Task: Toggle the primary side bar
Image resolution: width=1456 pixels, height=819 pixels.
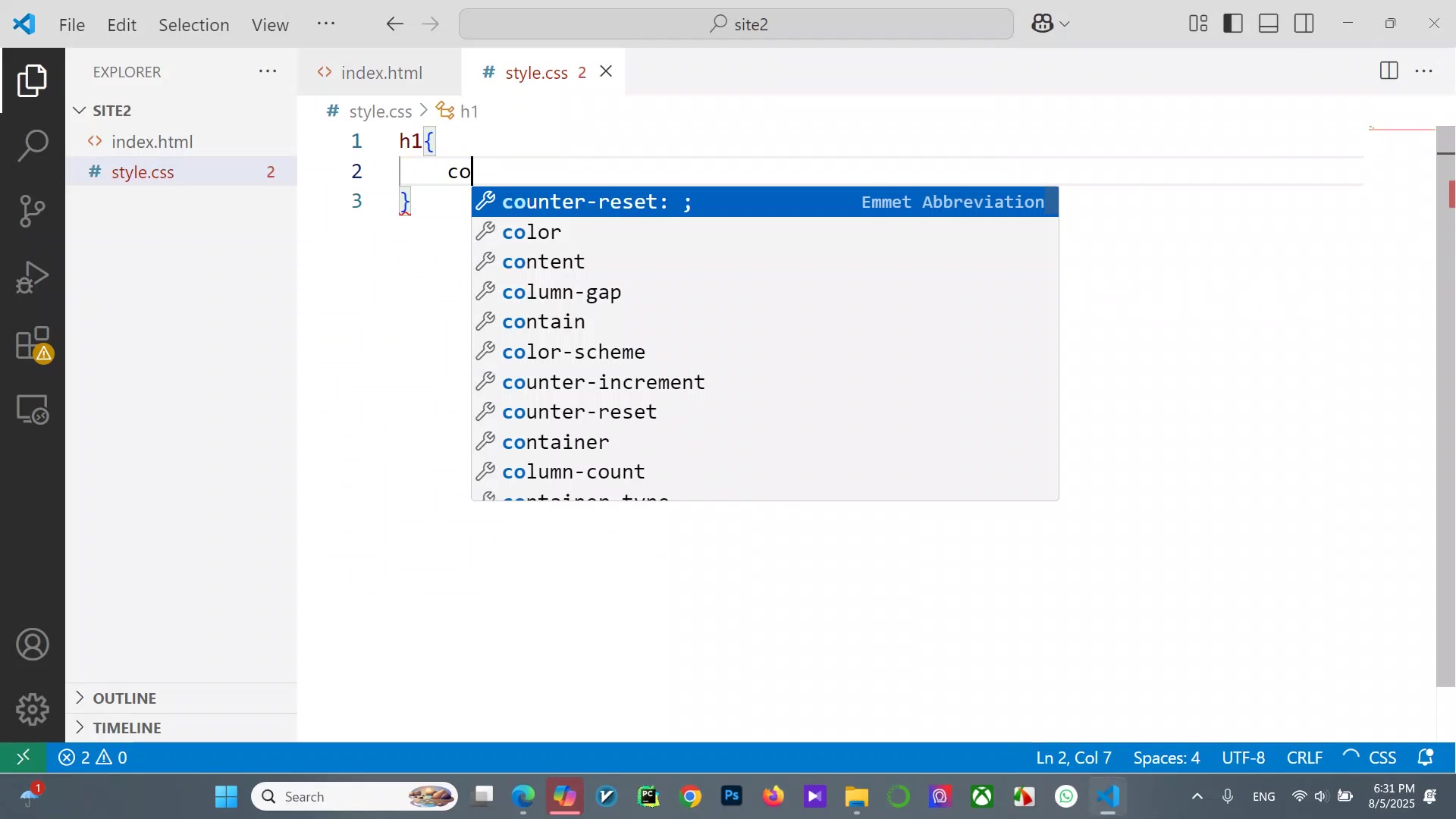Action: click(1233, 24)
